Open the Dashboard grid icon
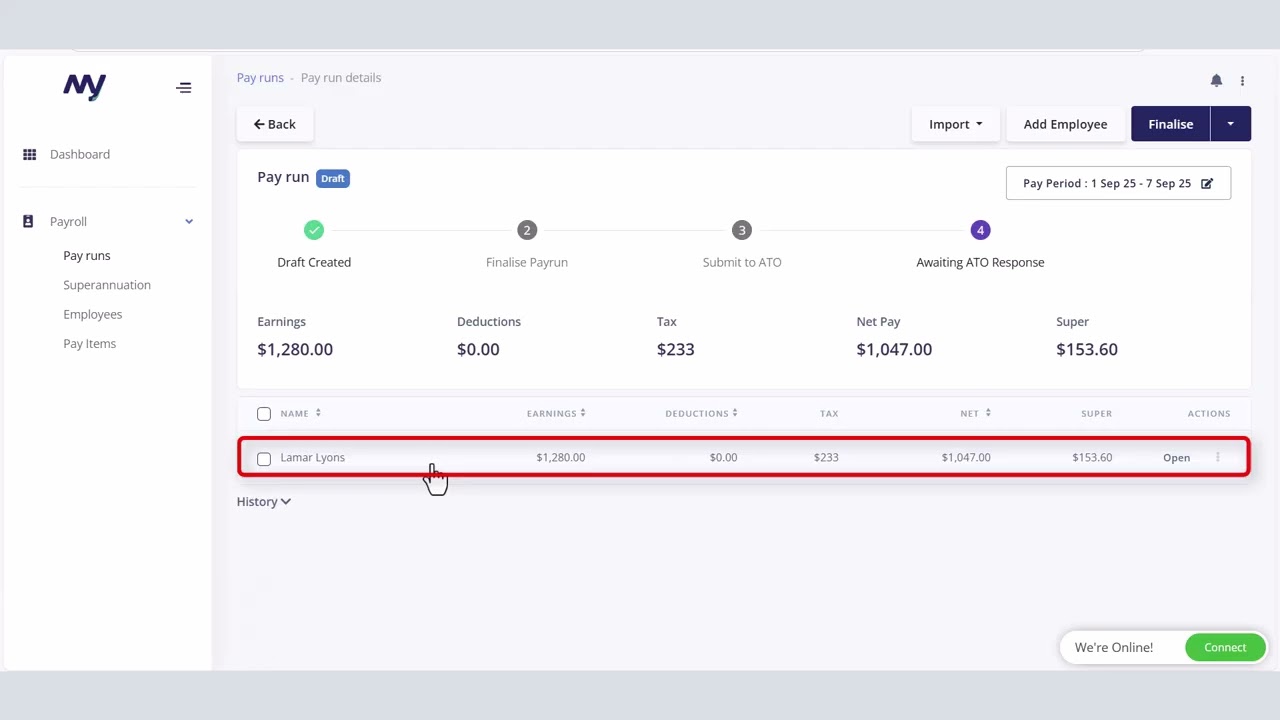1280x720 pixels. tap(30, 154)
